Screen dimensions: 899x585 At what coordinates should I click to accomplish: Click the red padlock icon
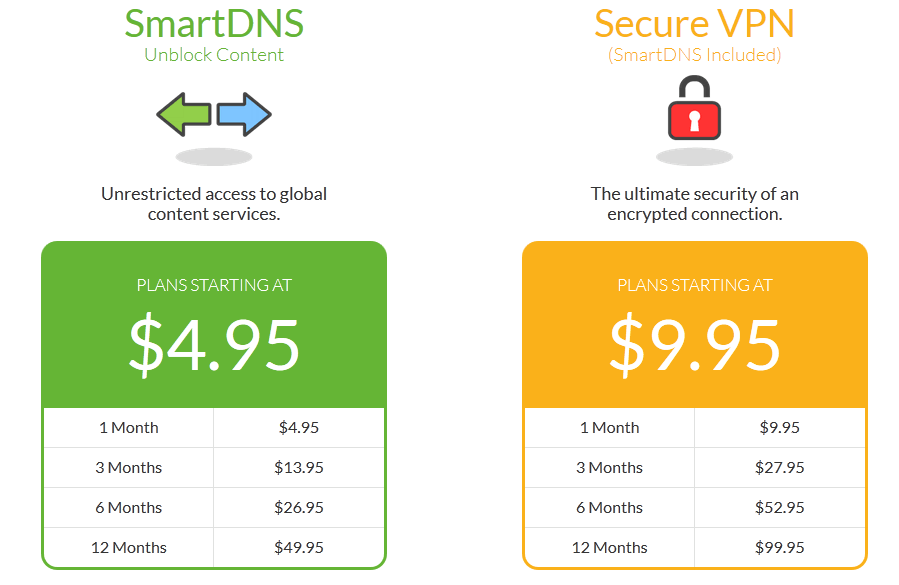694,108
